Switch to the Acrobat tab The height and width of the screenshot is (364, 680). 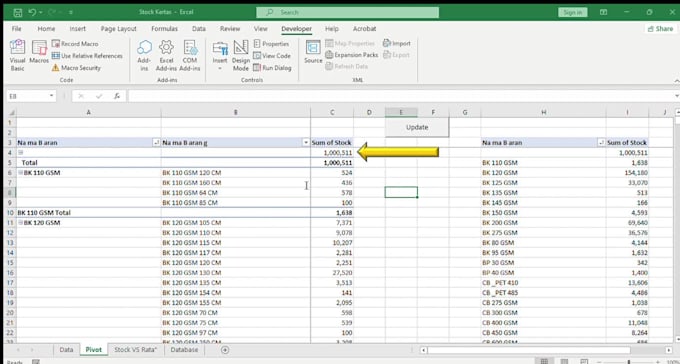pos(364,29)
